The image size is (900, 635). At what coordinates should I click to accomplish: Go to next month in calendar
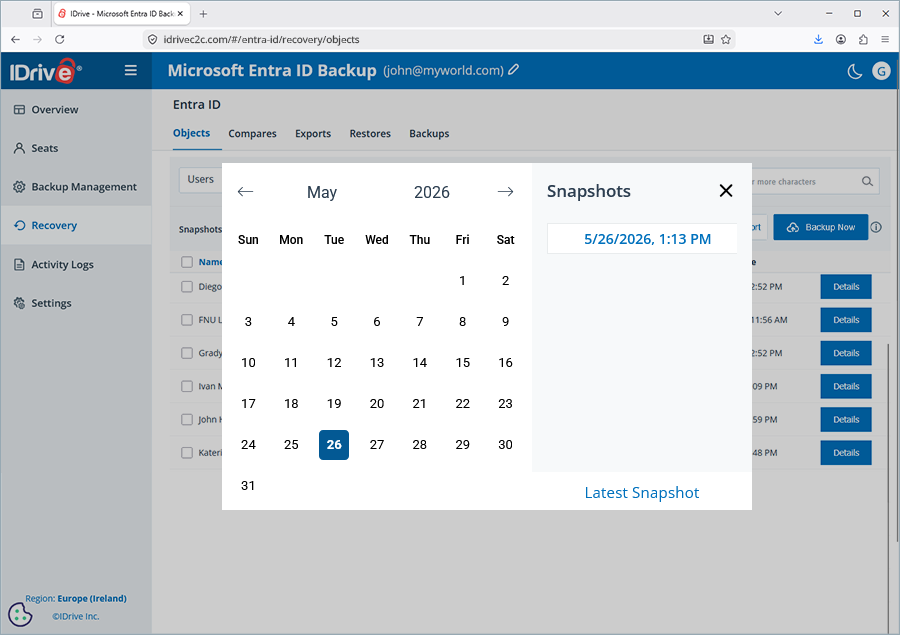point(505,192)
